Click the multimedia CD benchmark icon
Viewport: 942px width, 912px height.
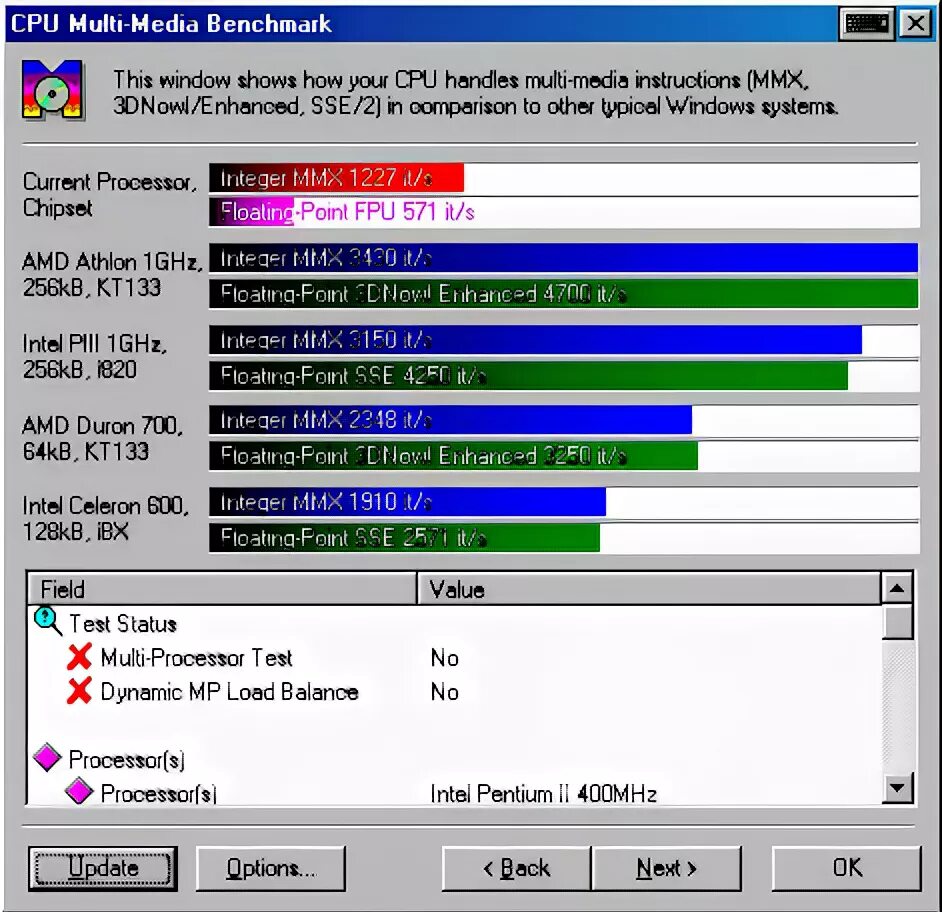[53, 90]
